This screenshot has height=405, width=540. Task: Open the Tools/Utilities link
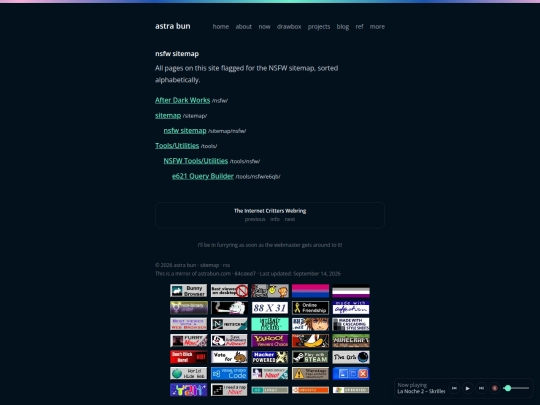pyautogui.click(x=177, y=146)
